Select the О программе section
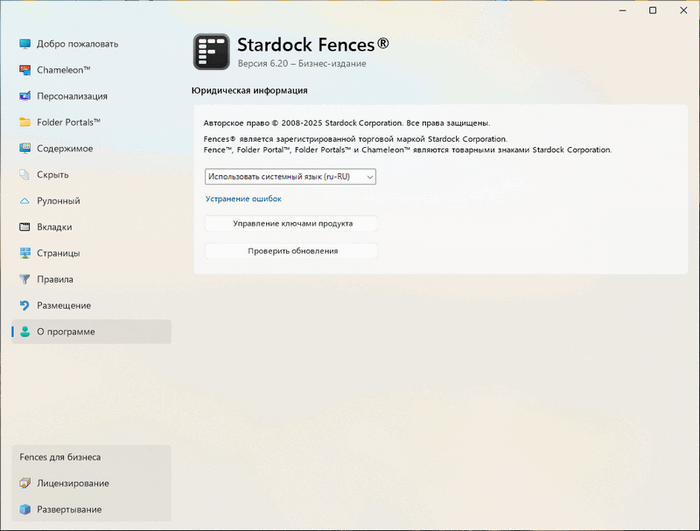This screenshot has height=531, width=700. click(66, 331)
